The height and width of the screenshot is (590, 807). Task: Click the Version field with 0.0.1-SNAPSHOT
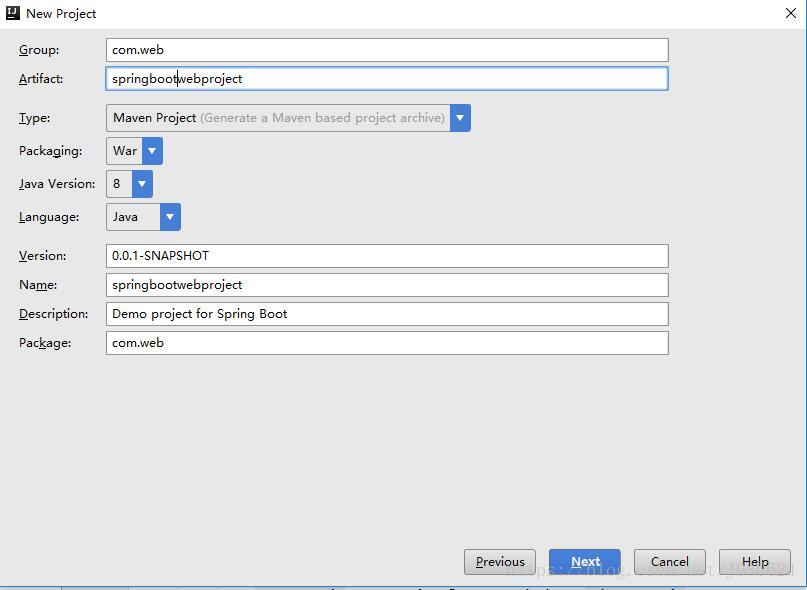click(x=387, y=256)
